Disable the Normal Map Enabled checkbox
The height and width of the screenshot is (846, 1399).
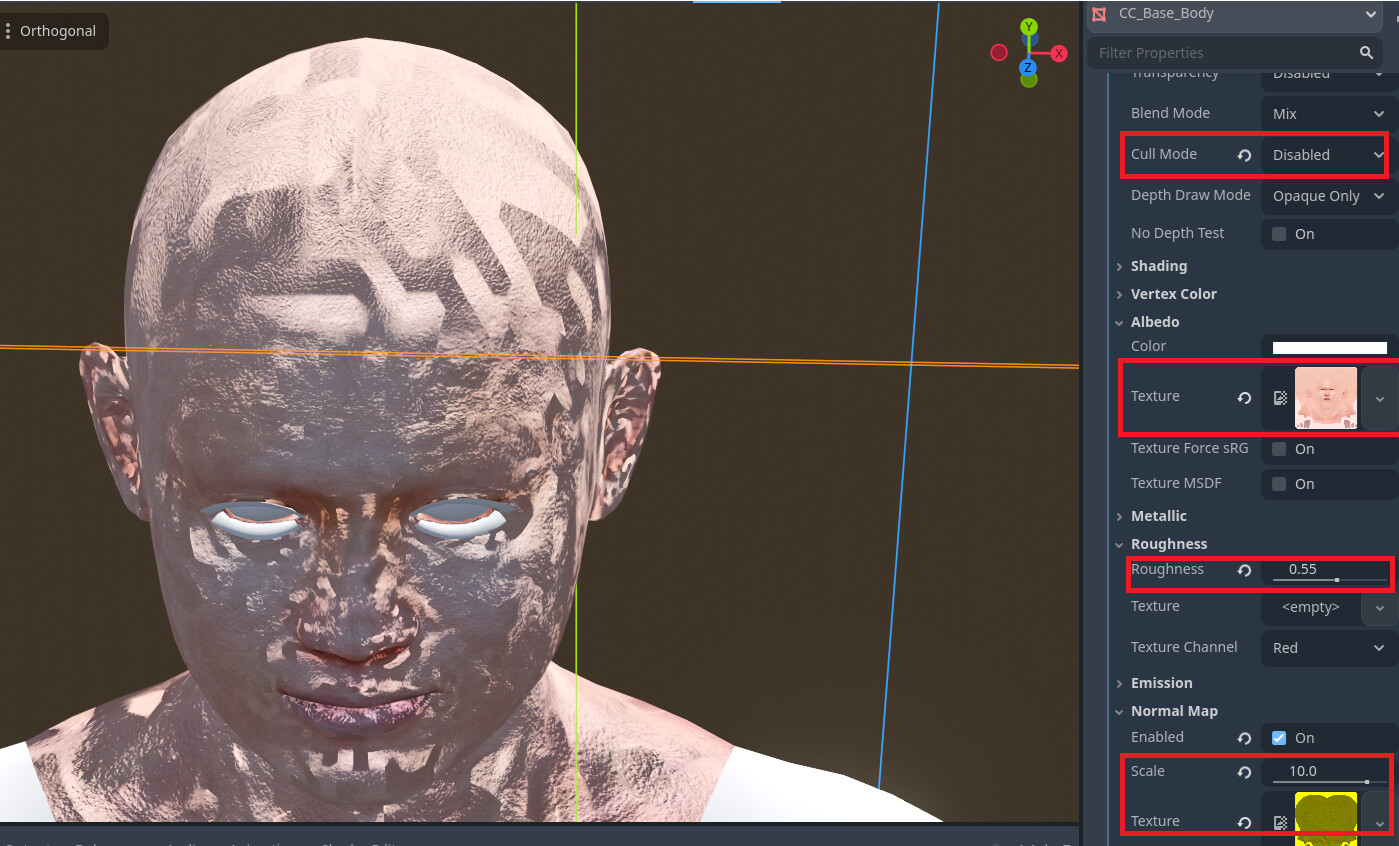tap(1277, 737)
